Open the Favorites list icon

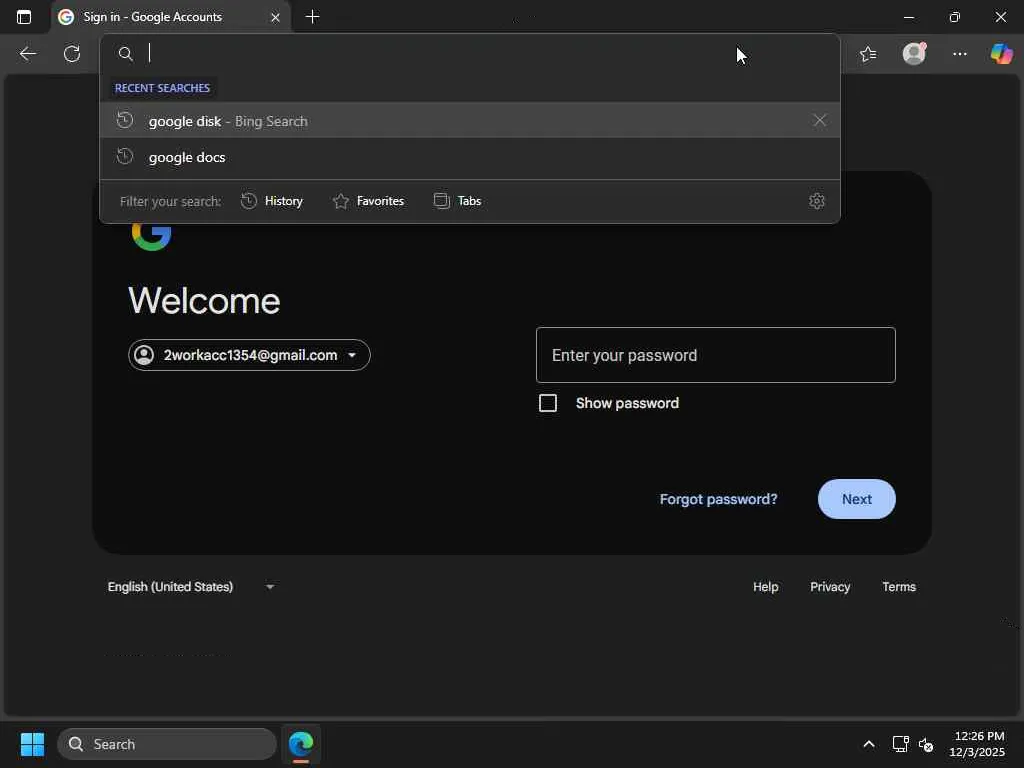pos(868,54)
